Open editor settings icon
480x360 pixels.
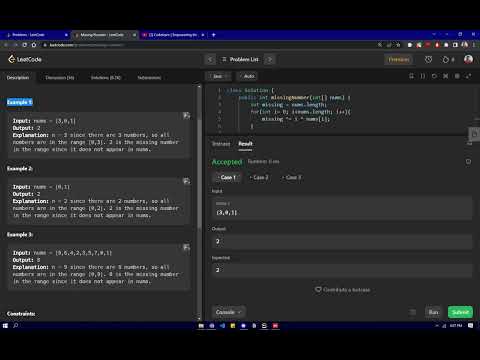coord(457,76)
